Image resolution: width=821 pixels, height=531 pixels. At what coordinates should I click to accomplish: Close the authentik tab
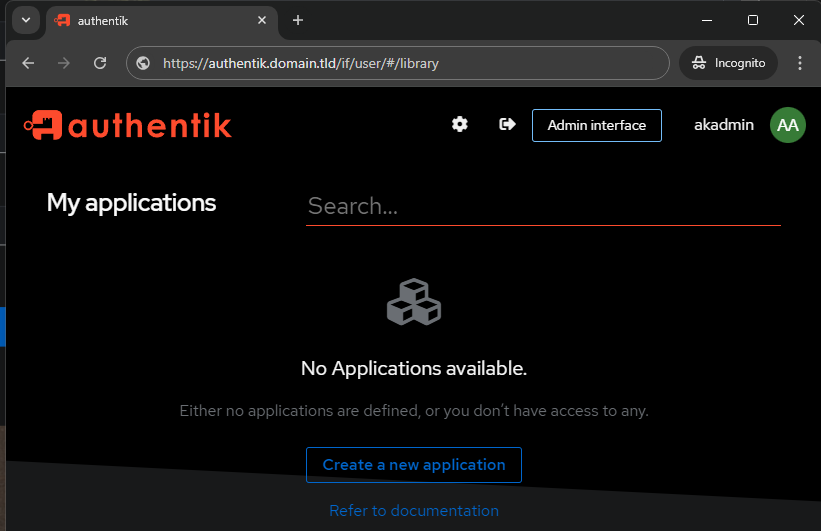[x=262, y=20]
